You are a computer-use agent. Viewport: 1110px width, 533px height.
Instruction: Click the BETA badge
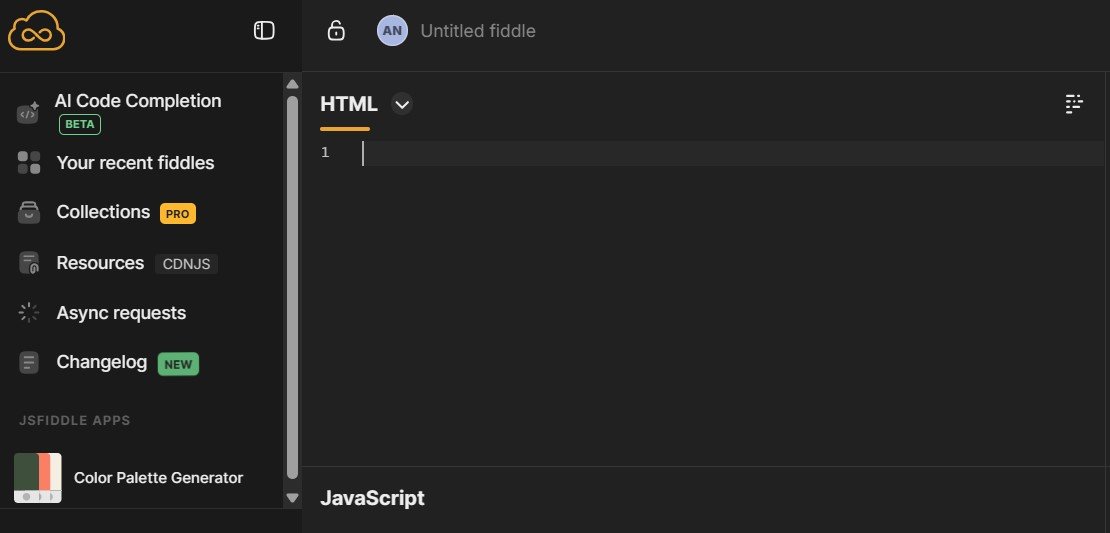coord(80,125)
